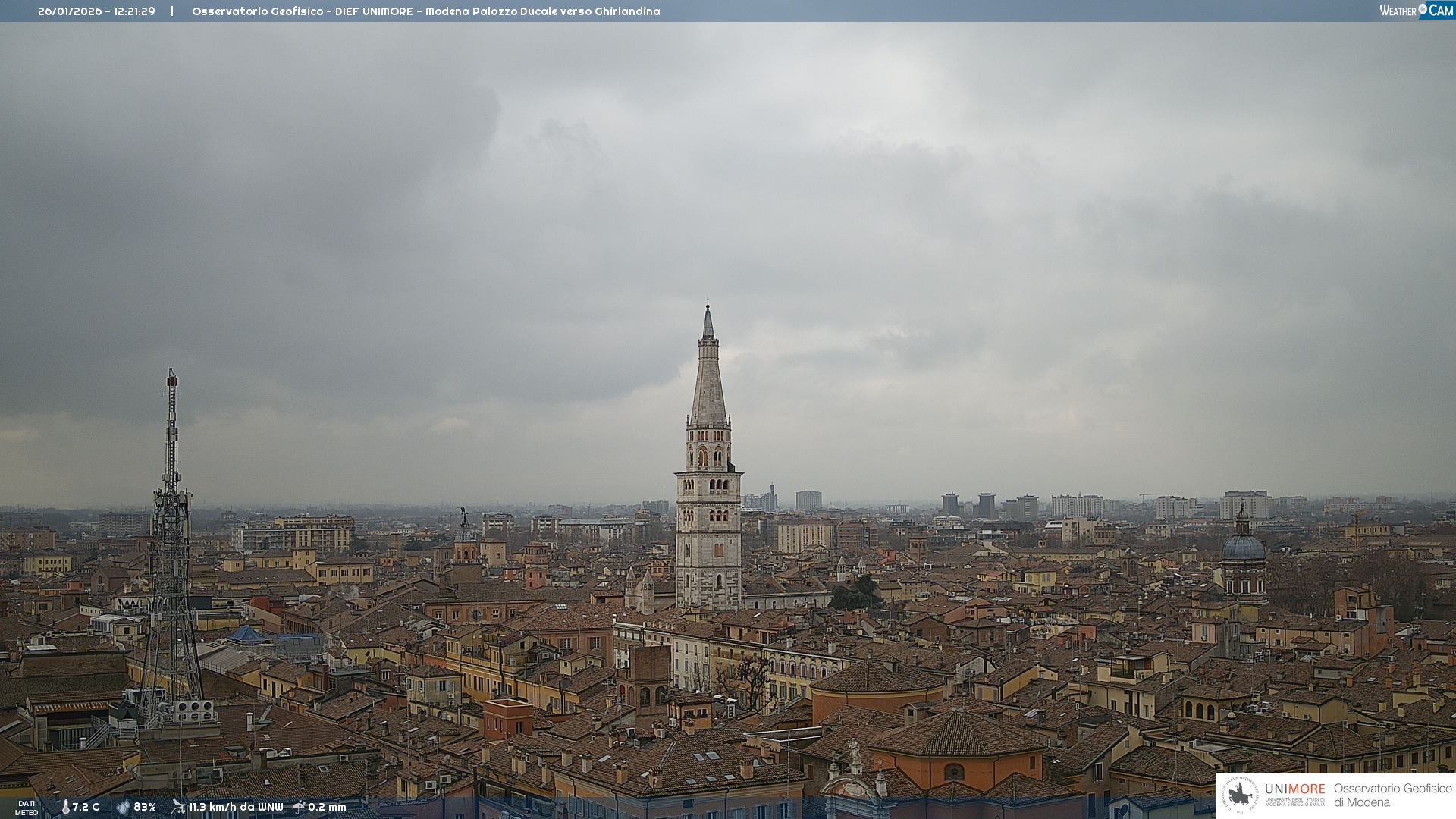Click the camera lens in WeatherCam logo

(1423, 9)
